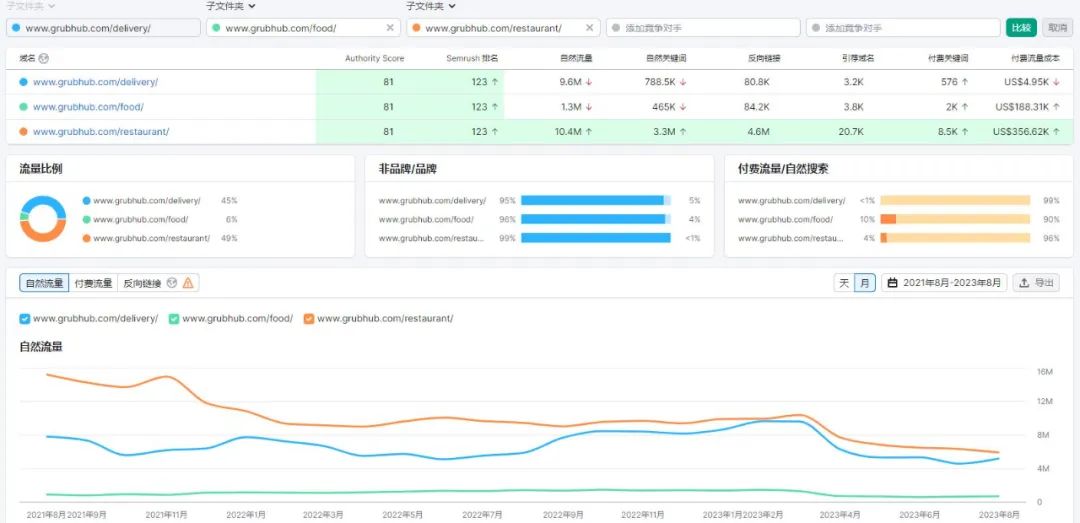Click the second 添加竞争对手 input field
This screenshot has width=1080, height=523.
[x=903, y=28]
